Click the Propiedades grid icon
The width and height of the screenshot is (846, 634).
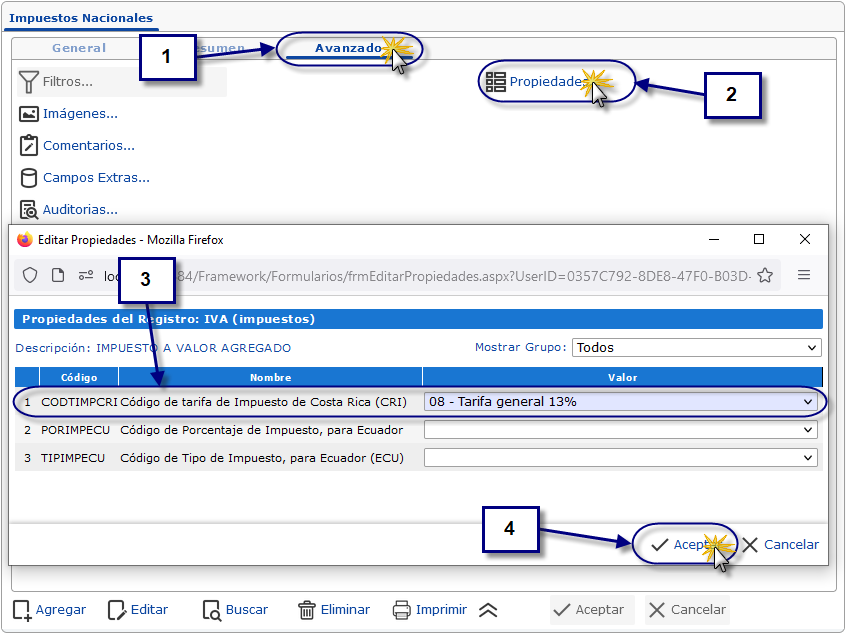[x=495, y=82]
